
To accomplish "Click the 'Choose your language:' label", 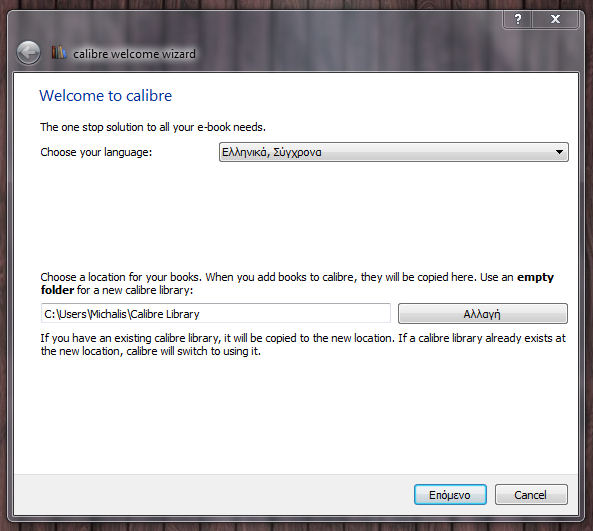I will (x=96, y=152).
